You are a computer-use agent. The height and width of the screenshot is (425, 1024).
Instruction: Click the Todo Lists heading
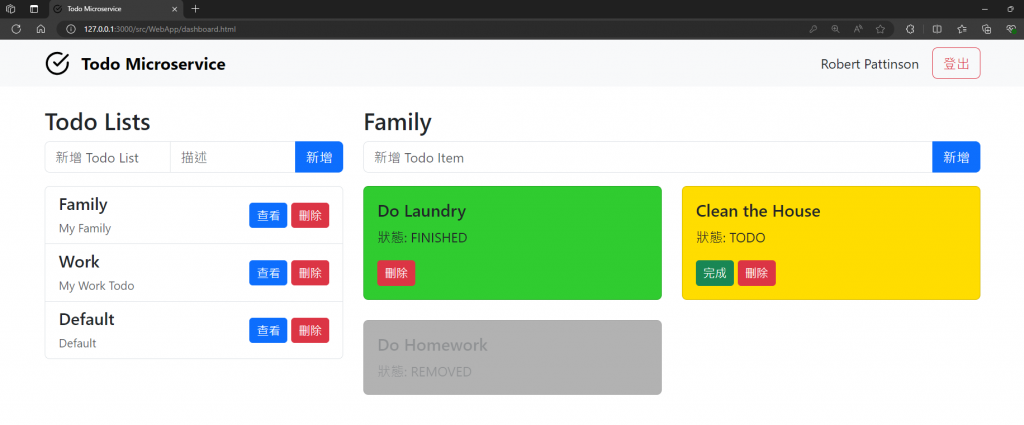click(x=97, y=122)
